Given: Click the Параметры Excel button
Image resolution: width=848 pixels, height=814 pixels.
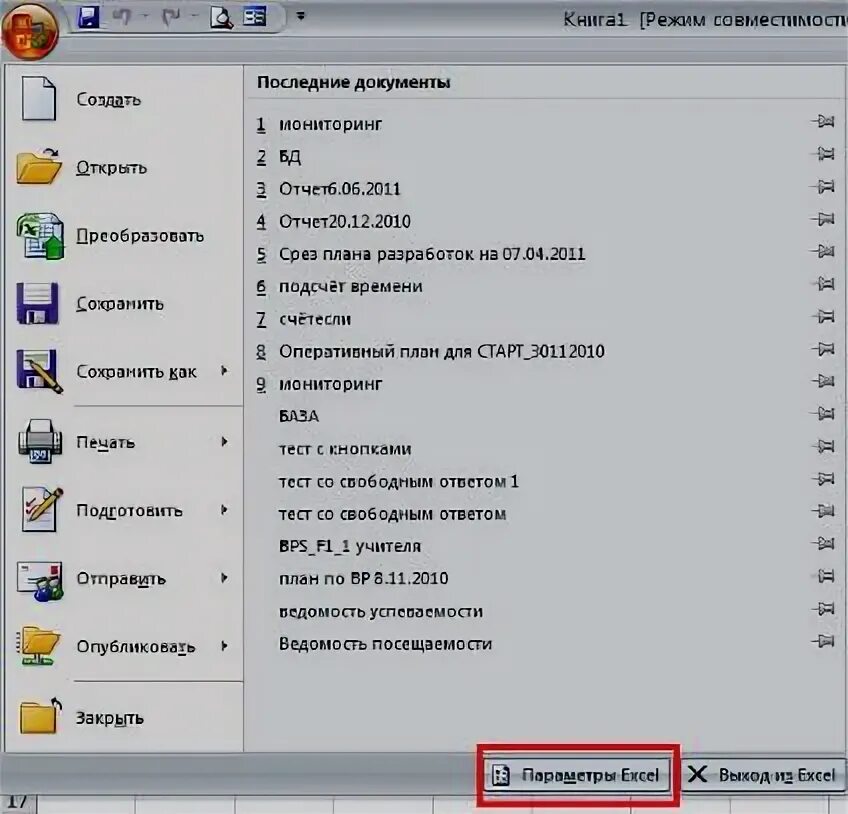Looking at the screenshot, I should coord(577,775).
